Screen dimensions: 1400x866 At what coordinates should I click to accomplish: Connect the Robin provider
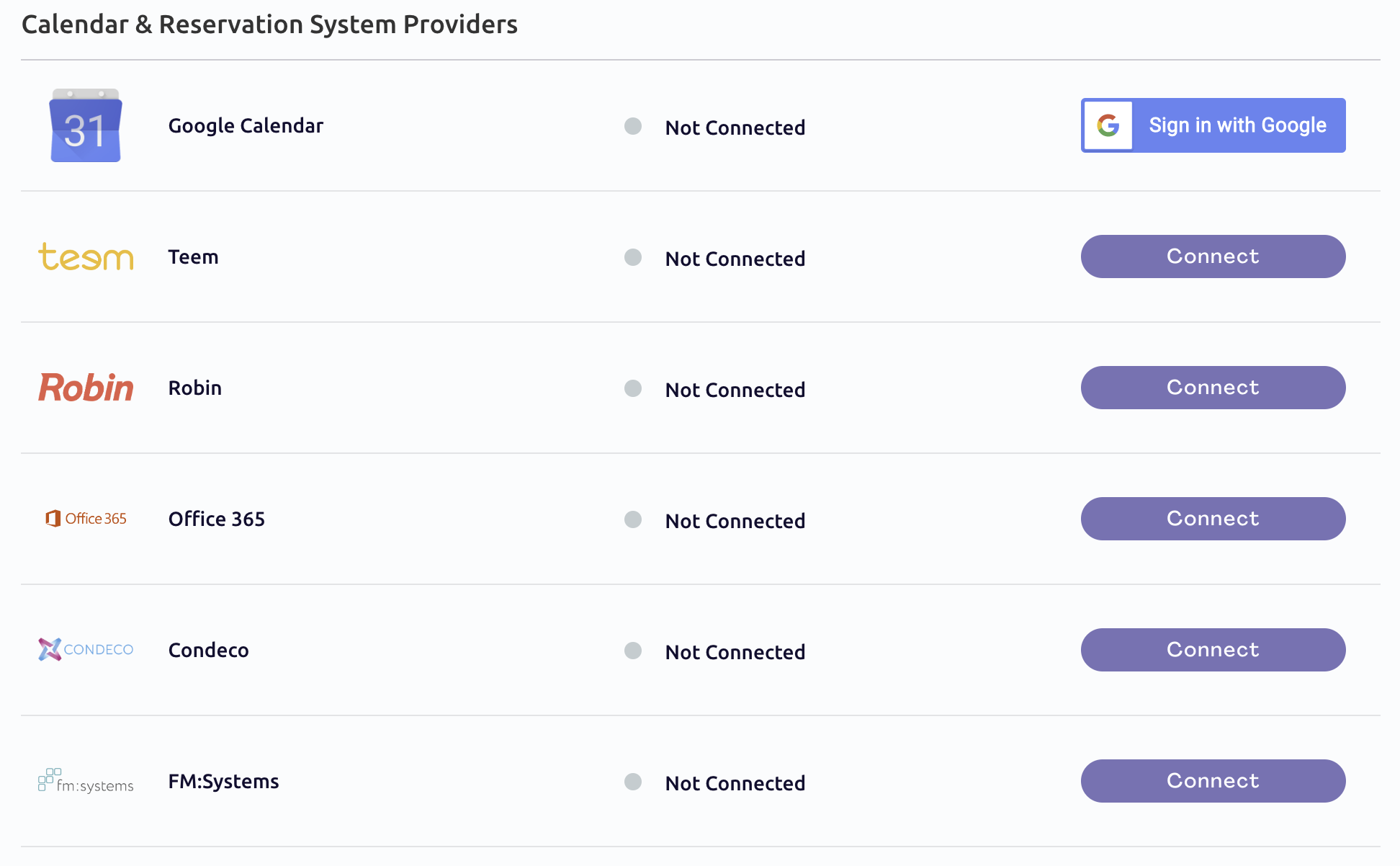click(x=1213, y=388)
